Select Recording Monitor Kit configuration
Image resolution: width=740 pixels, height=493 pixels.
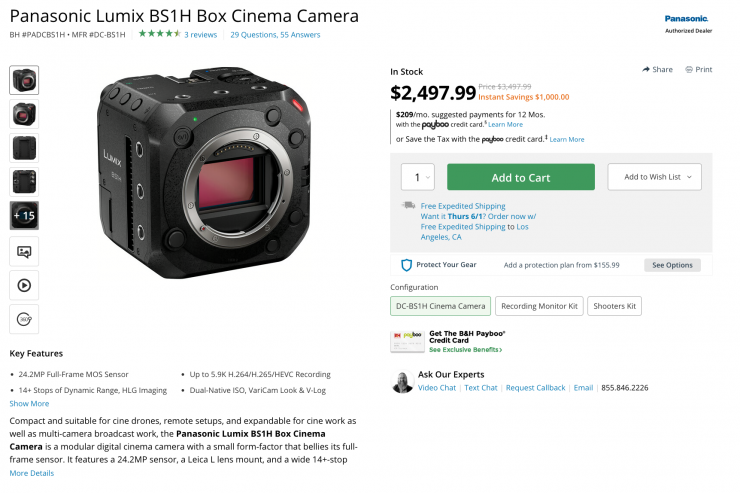(539, 306)
